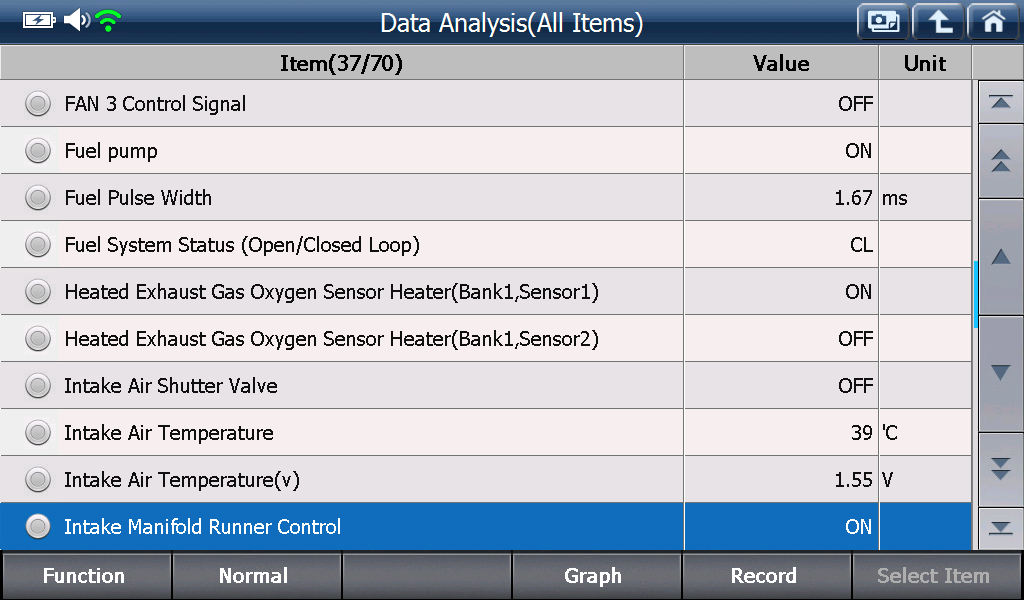Image resolution: width=1024 pixels, height=600 pixels.
Task: Page down with double down-arrow button
Action: click(1000, 469)
